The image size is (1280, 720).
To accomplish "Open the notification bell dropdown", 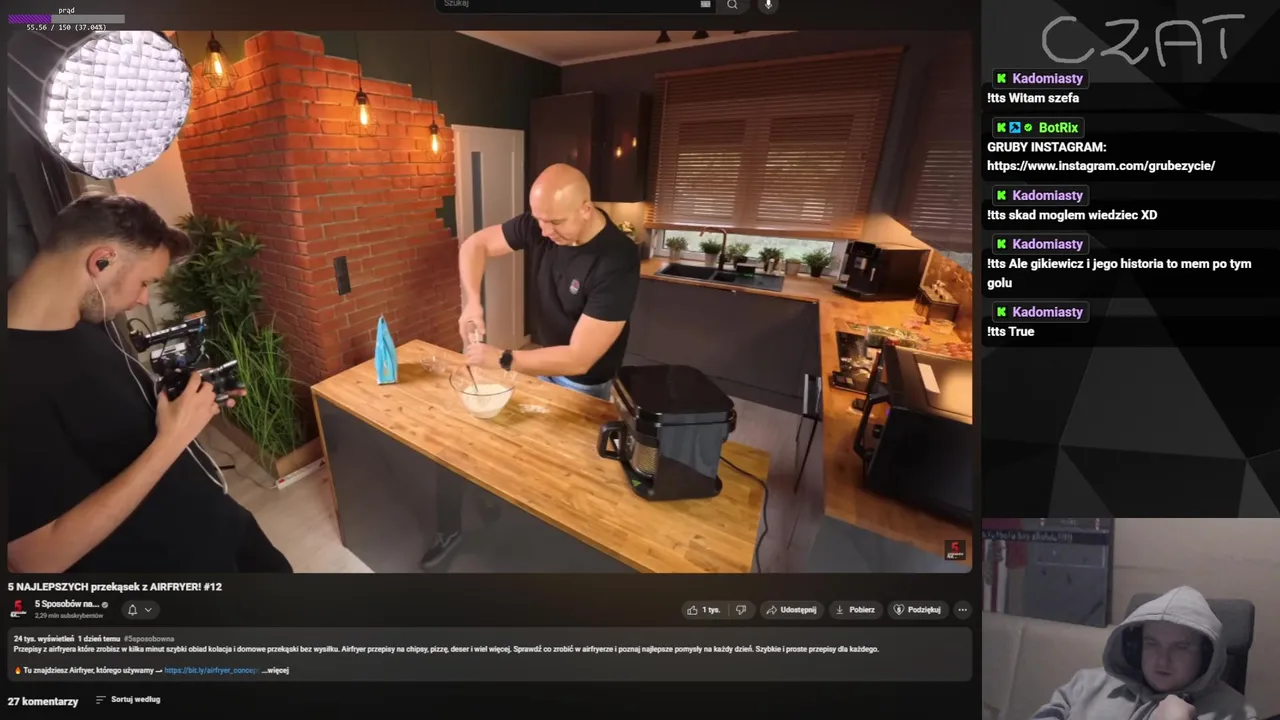I will (x=139, y=610).
